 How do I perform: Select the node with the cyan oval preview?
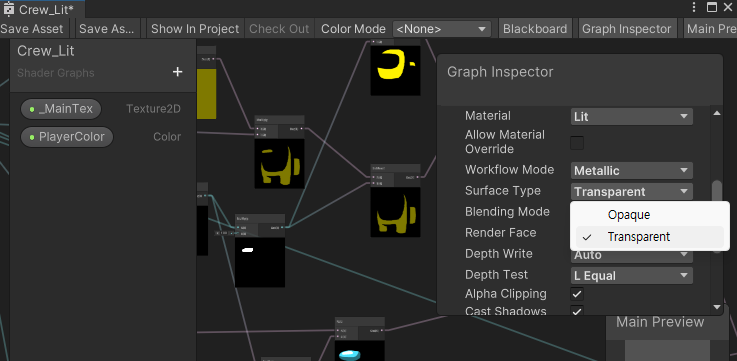[x=360, y=339]
